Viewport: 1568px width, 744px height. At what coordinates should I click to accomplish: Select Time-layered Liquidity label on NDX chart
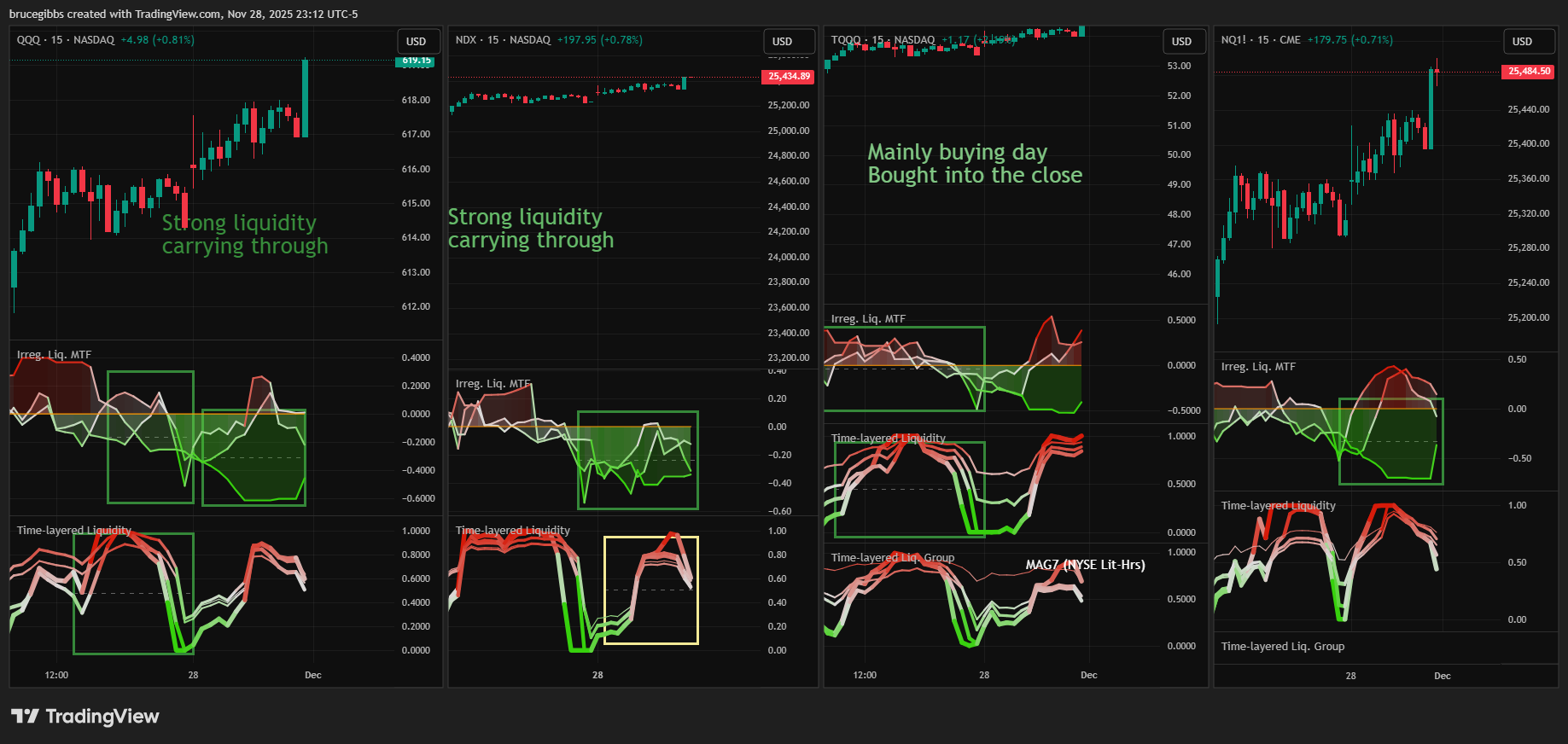[512, 531]
